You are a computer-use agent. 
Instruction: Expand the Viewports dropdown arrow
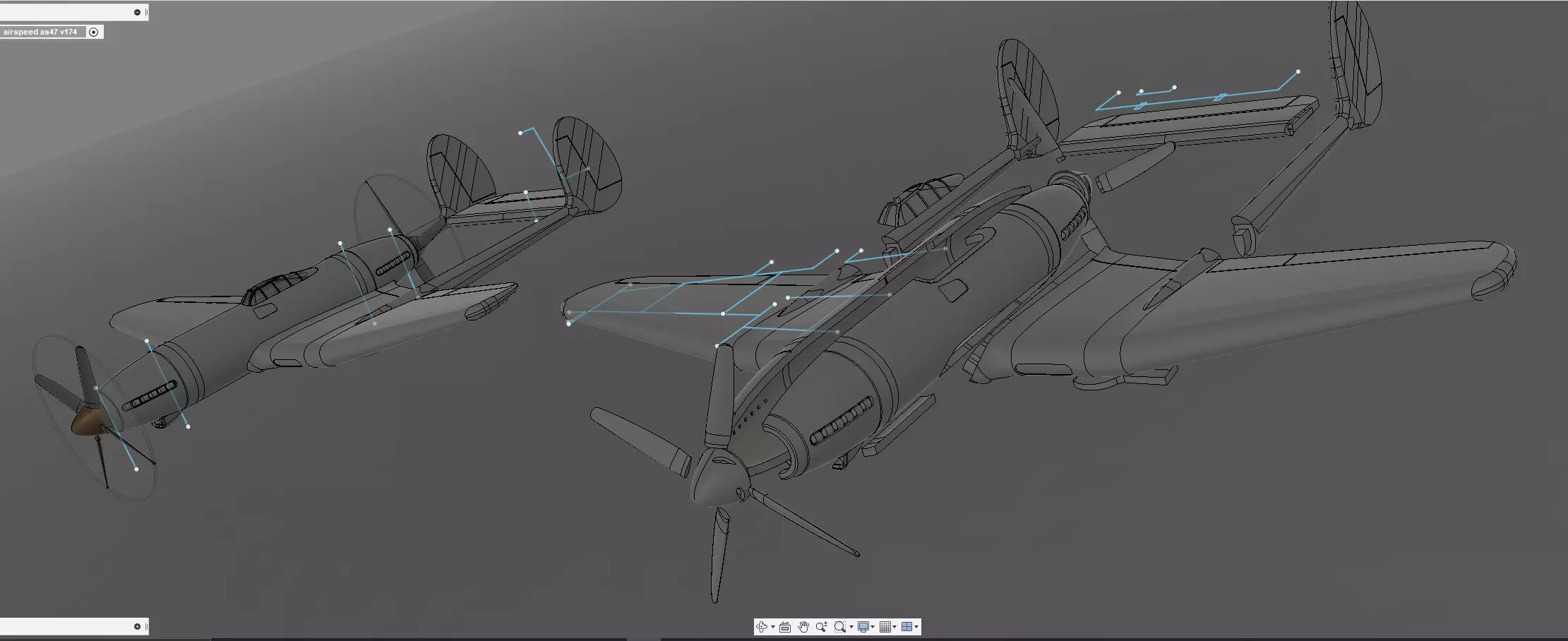click(x=917, y=627)
